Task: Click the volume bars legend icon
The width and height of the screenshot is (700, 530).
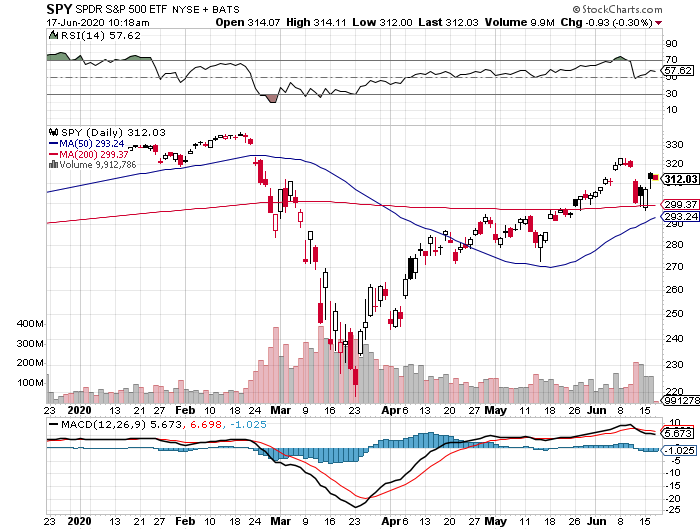Action: [53, 164]
